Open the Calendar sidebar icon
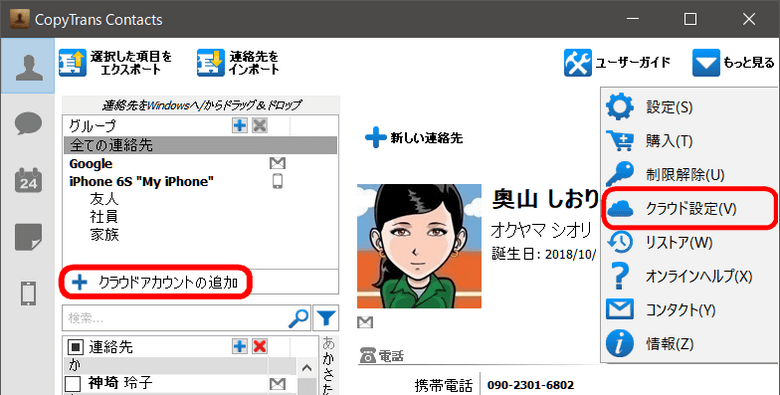Image resolution: width=780 pixels, height=395 pixels. (x=28, y=180)
